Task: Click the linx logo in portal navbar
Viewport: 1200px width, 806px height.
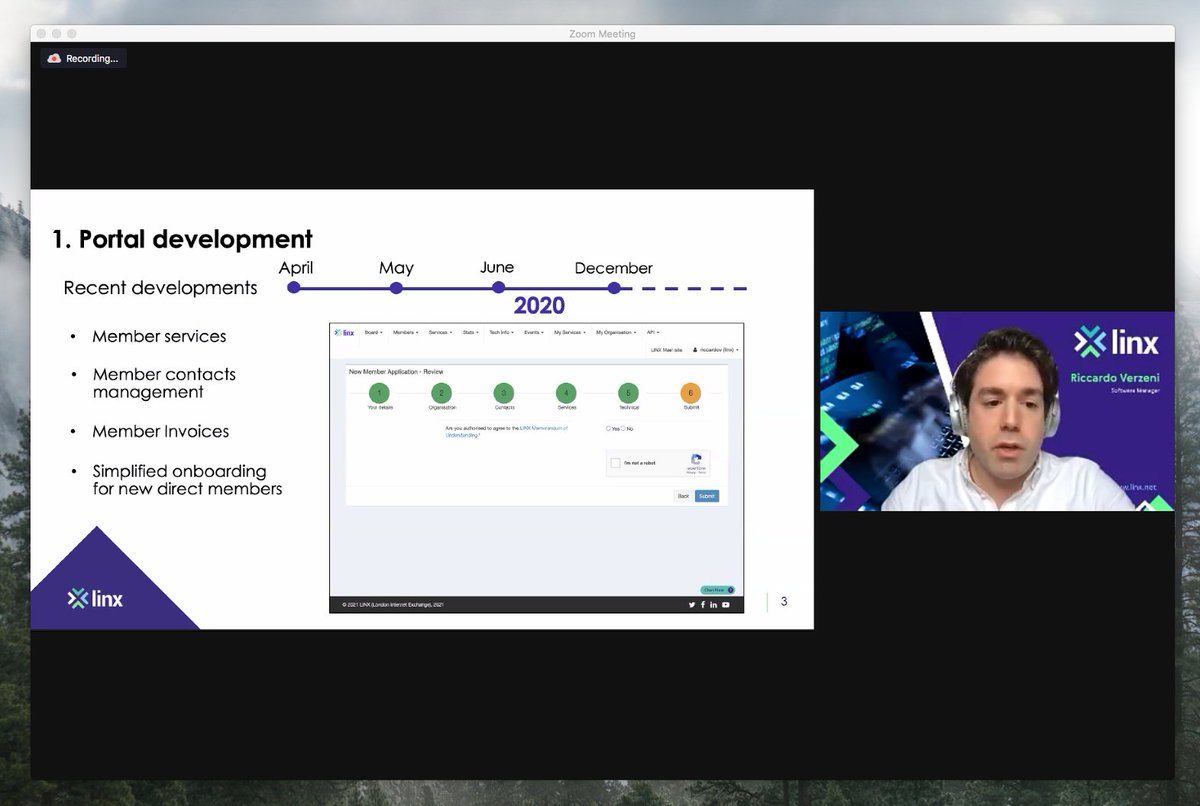Action: [x=344, y=332]
